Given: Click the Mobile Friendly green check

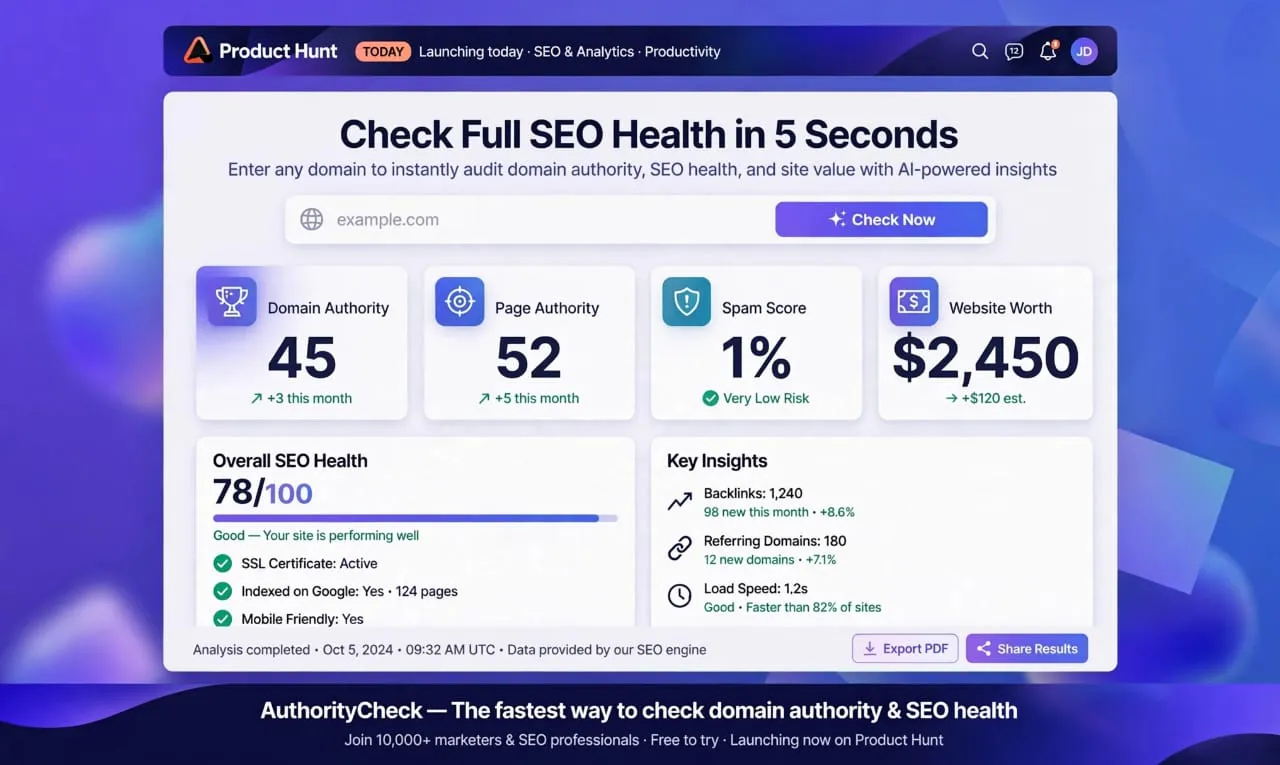Looking at the screenshot, I should pyautogui.click(x=222, y=619).
